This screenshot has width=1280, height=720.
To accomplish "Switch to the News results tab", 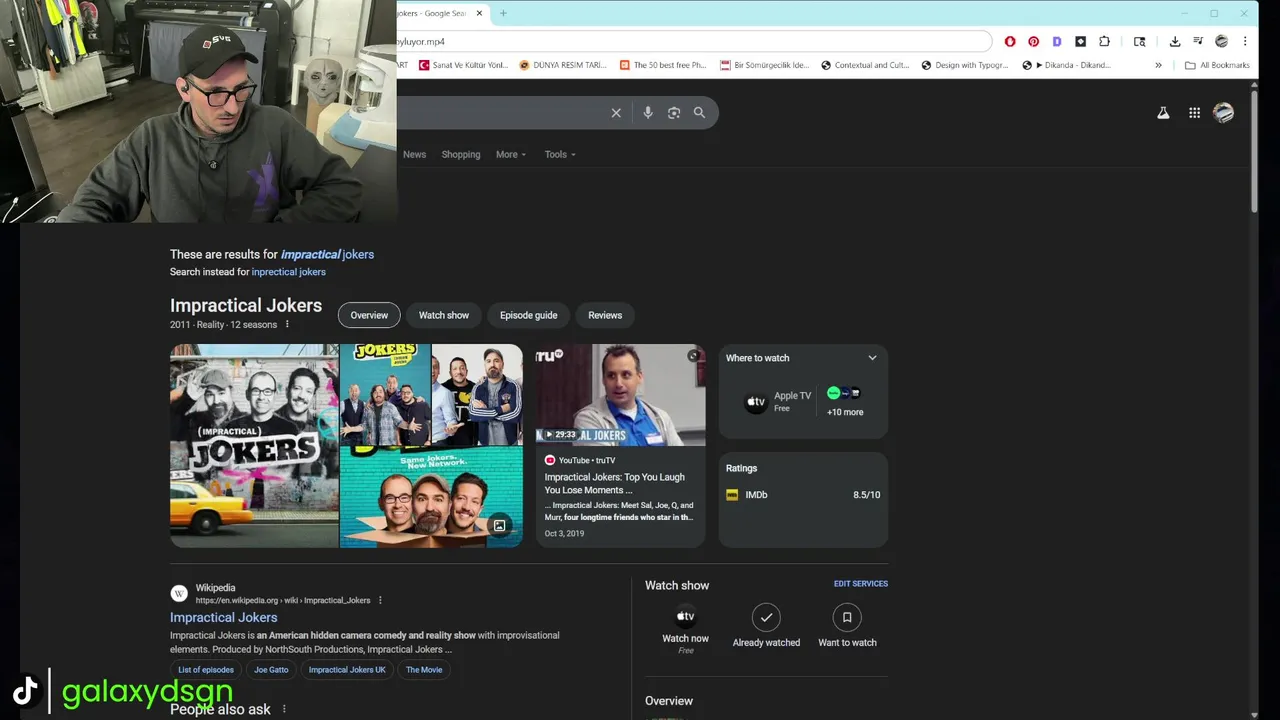I will point(414,154).
